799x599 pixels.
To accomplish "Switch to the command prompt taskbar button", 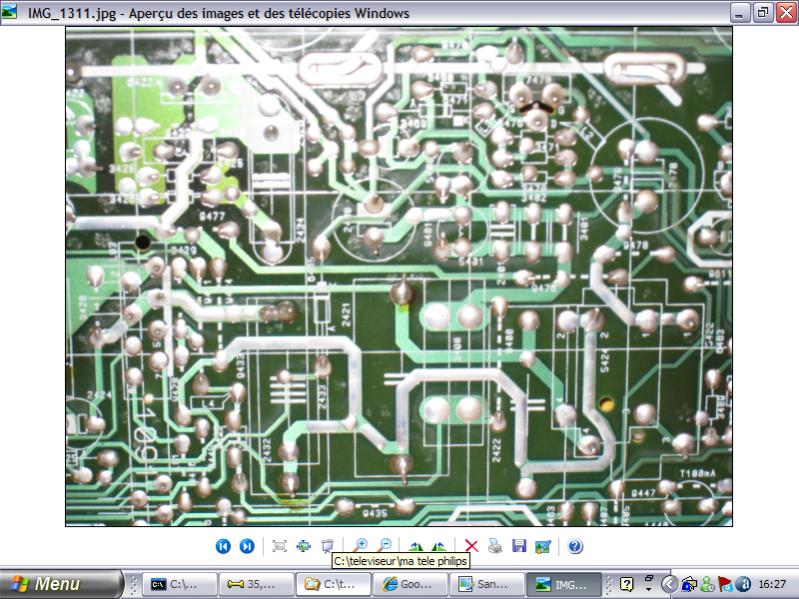I will [x=179, y=584].
